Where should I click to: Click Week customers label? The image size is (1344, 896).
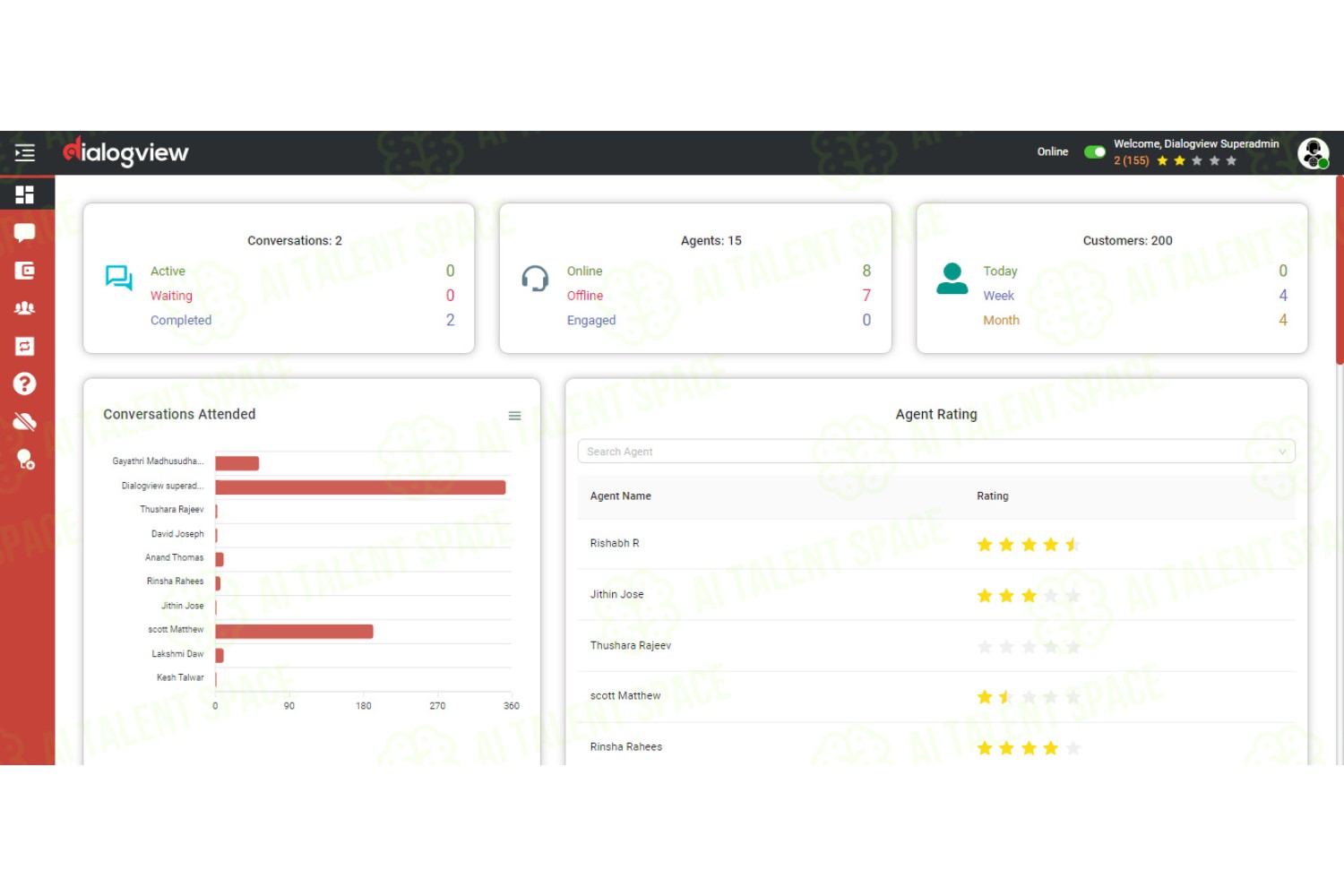click(998, 296)
